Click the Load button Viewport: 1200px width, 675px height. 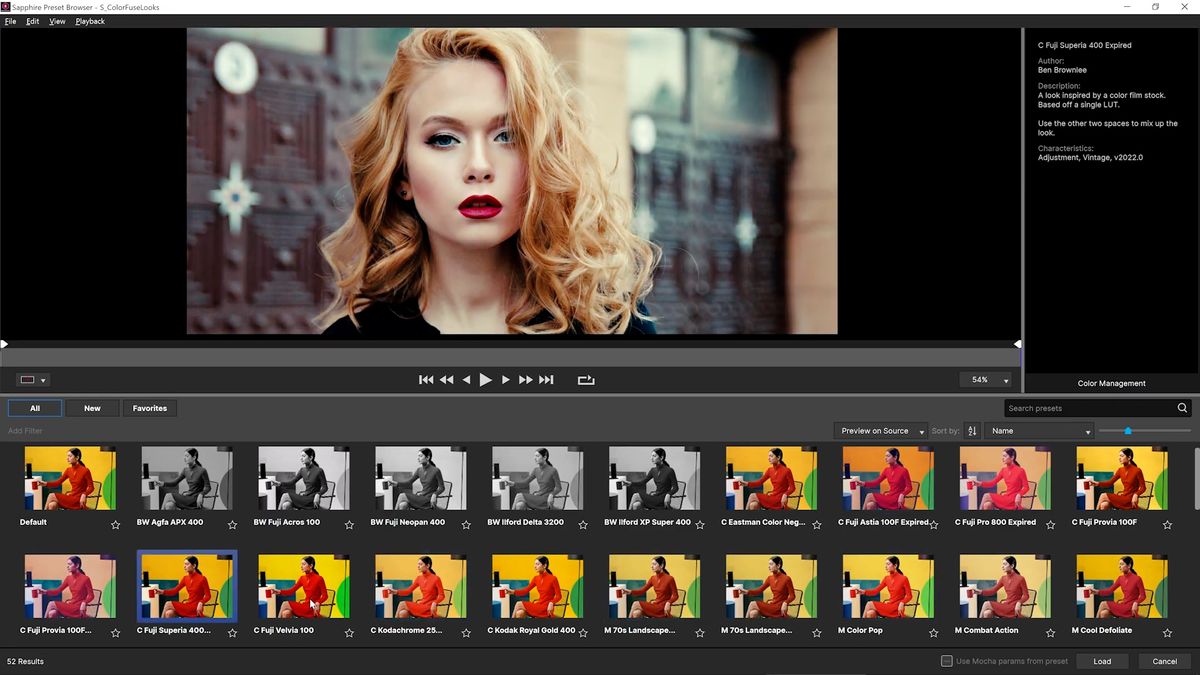(1102, 661)
